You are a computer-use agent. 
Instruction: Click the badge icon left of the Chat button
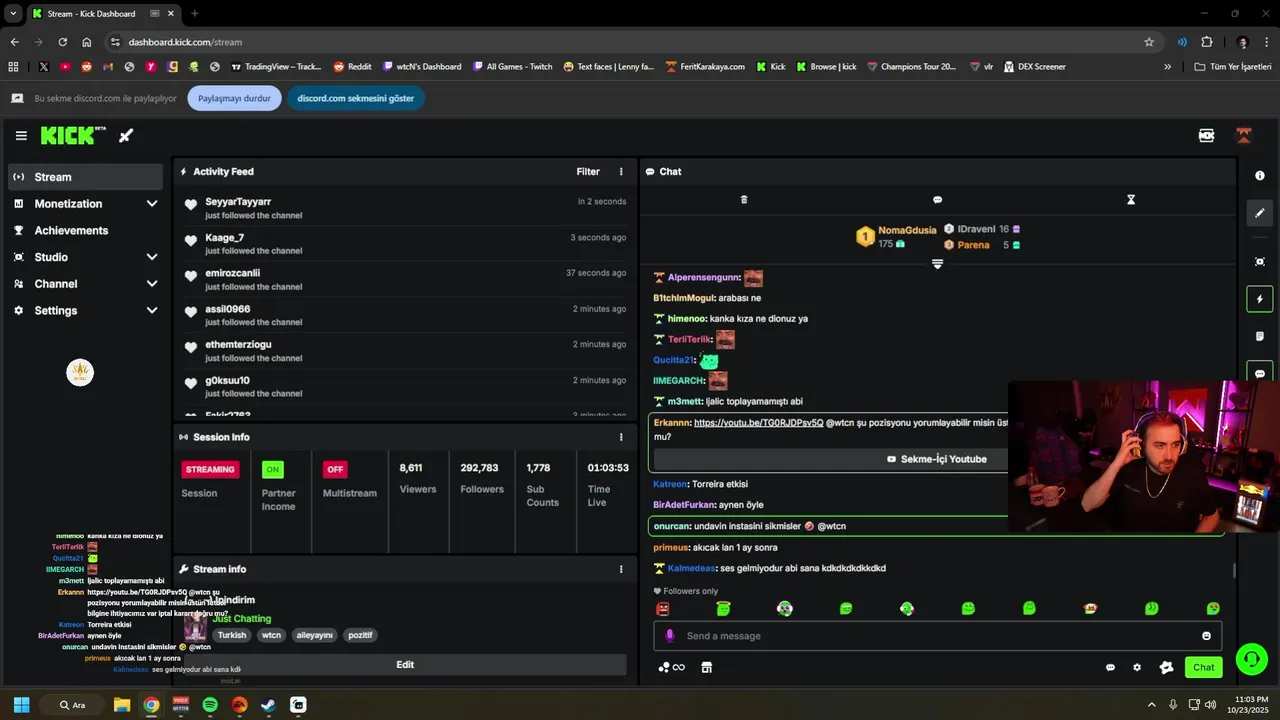(1166, 668)
